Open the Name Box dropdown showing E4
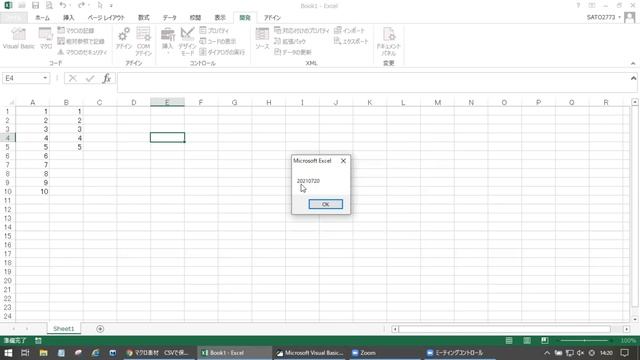The width and height of the screenshot is (640, 360). click(x=45, y=78)
